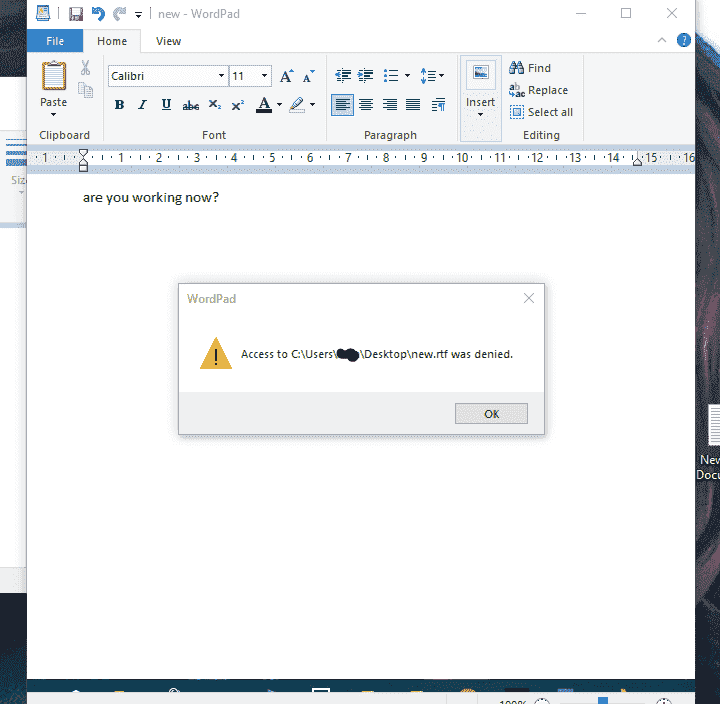Click the text 'are you working now?'
Viewport: 720px width, 704px height.
click(x=151, y=197)
